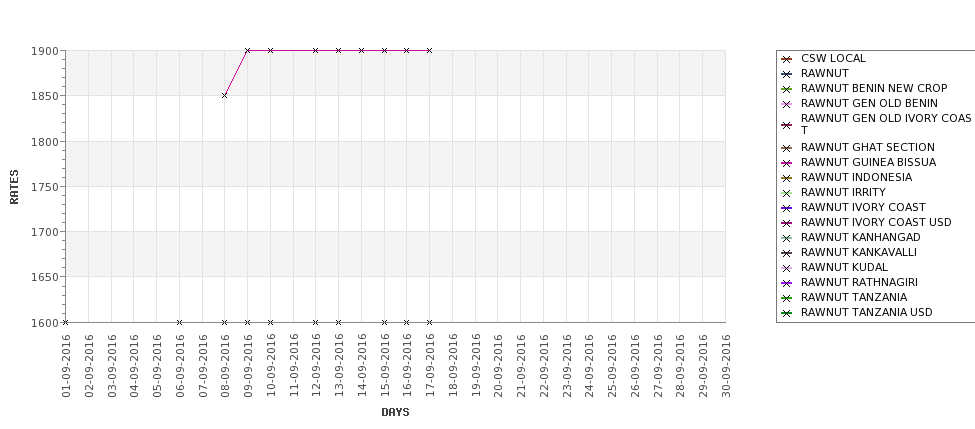This screenshot has height=429, width=975.
Task: Click the RAWNUT BENIN NEW CROP legend marker
Action: [x=787, y=89]
